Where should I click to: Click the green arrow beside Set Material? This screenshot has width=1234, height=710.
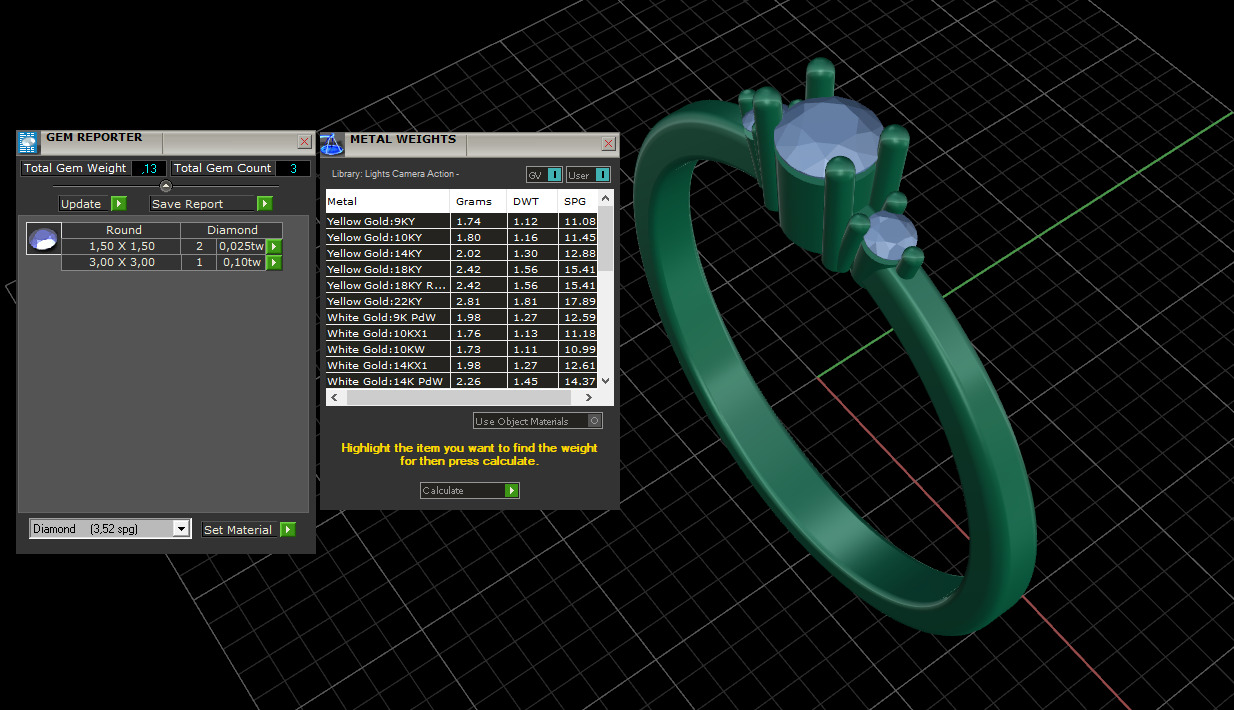coord(288,530)
